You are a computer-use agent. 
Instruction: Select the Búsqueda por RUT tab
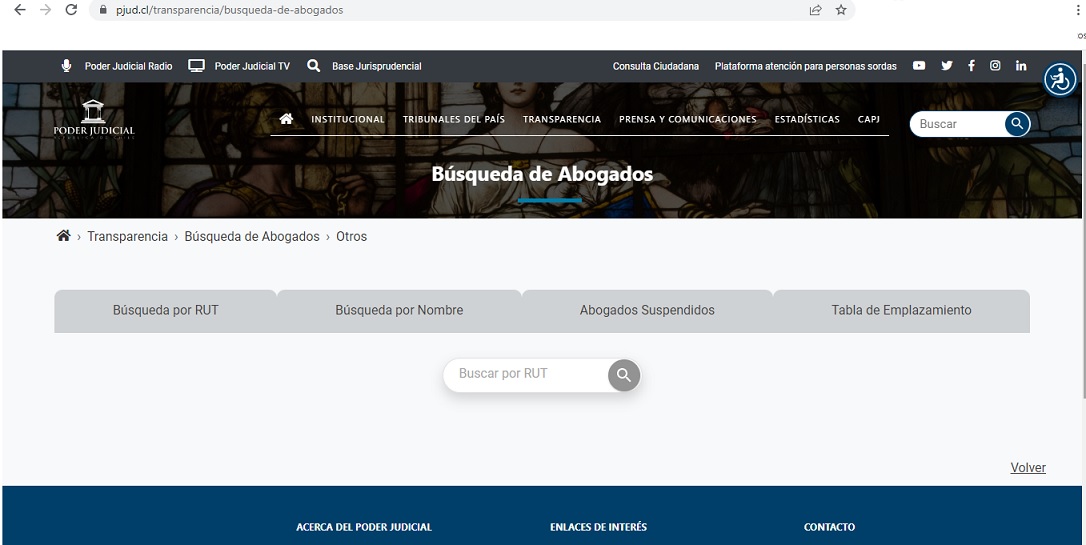coord(166,311)
